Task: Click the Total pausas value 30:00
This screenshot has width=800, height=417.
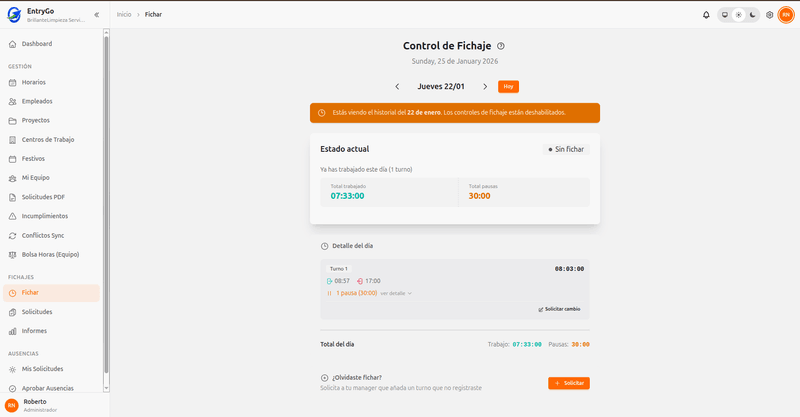Action: point(480,196)
